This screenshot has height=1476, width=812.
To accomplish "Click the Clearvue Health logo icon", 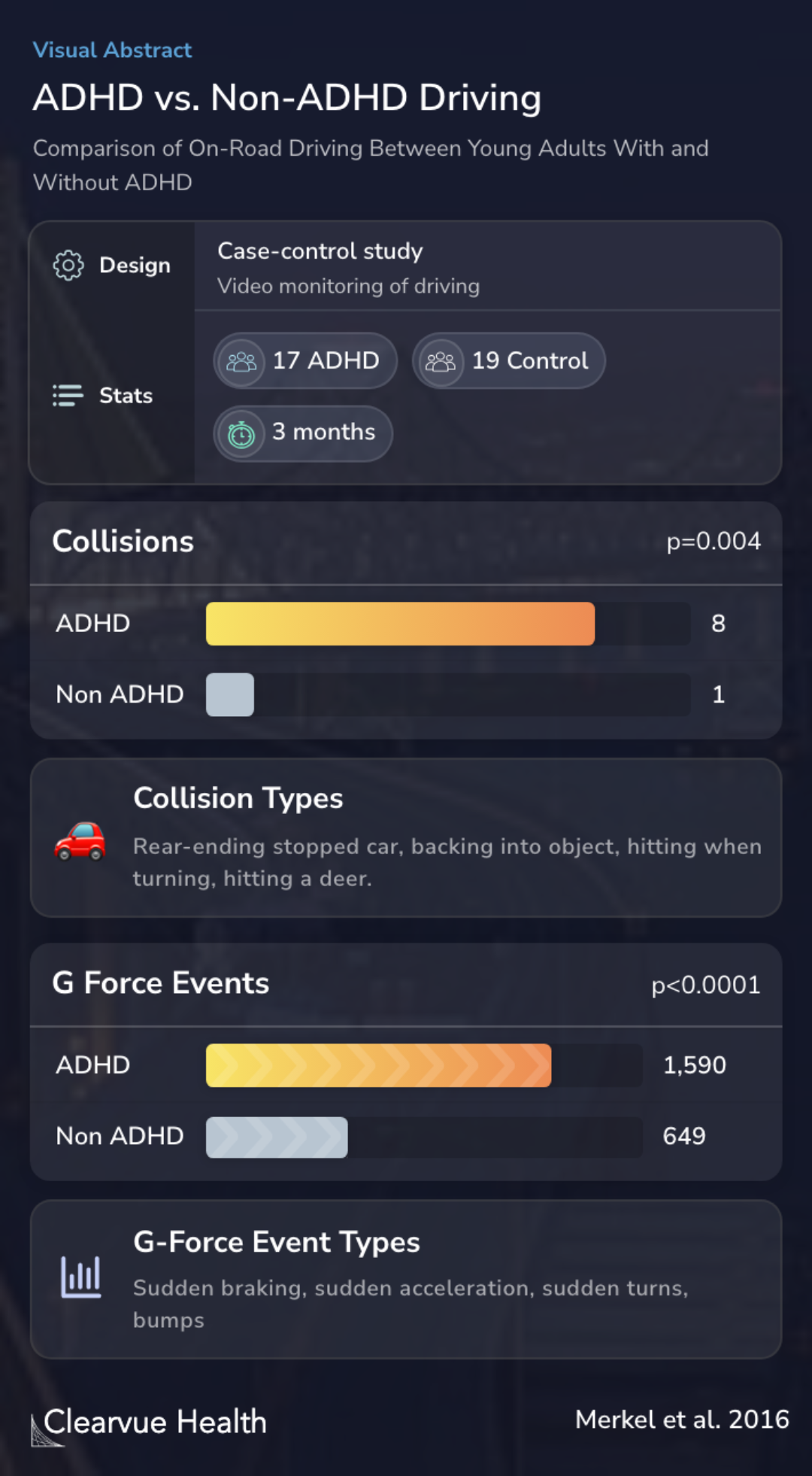I will [46, 1430].
